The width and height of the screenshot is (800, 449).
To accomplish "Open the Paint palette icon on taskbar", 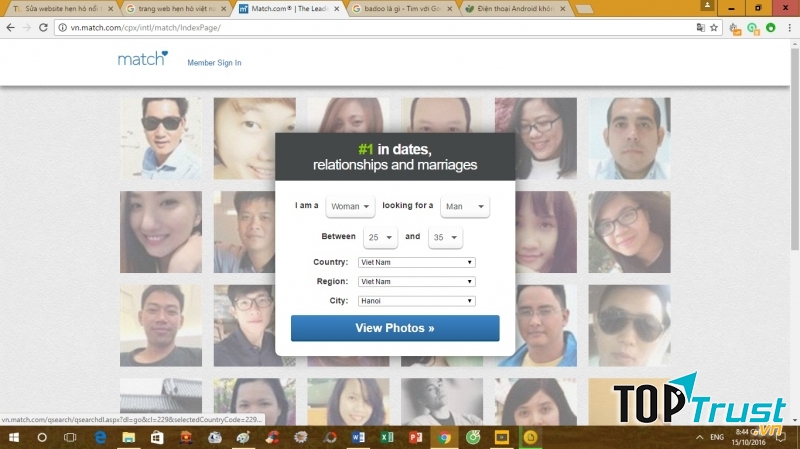I will pyautogui.click(x=243, y=437).
